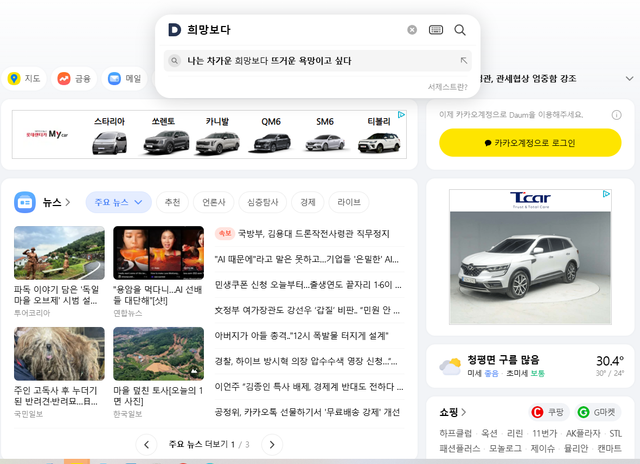Click the magnifier search button
The height and width of the screenshot is (464, 640).
pos(460,30)
